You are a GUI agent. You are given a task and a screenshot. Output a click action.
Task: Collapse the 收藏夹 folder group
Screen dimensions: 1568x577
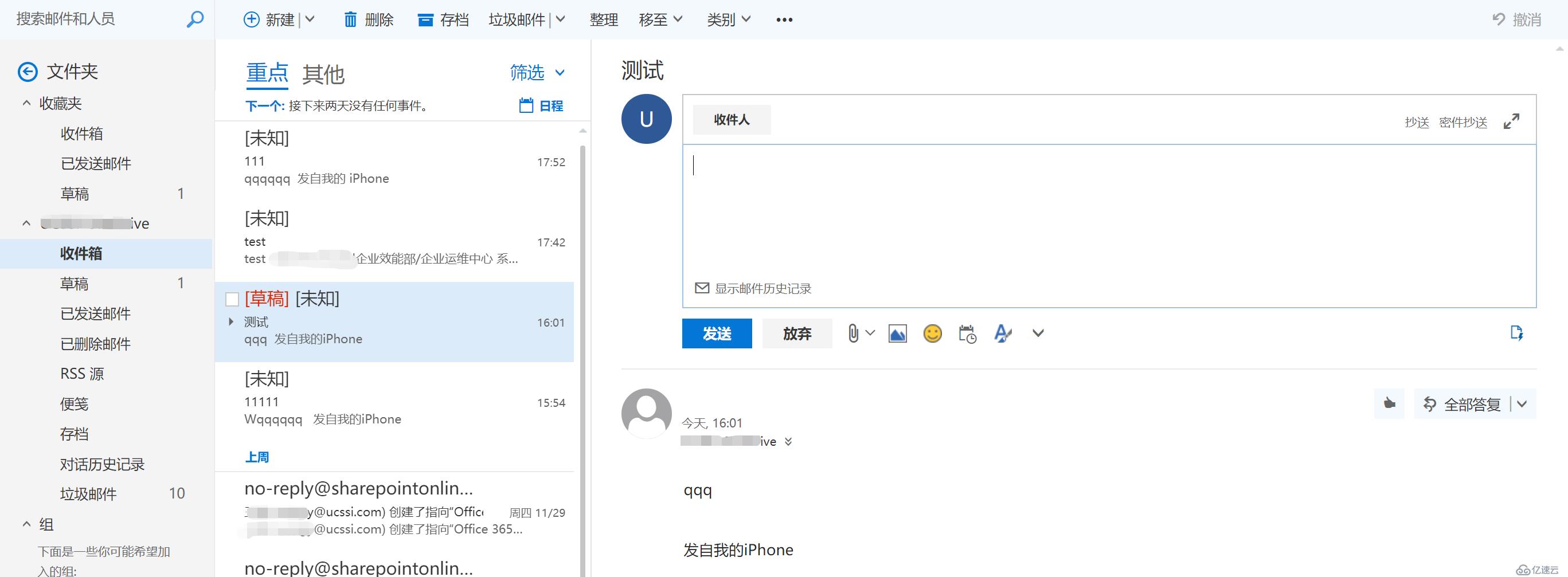point(26,103)
